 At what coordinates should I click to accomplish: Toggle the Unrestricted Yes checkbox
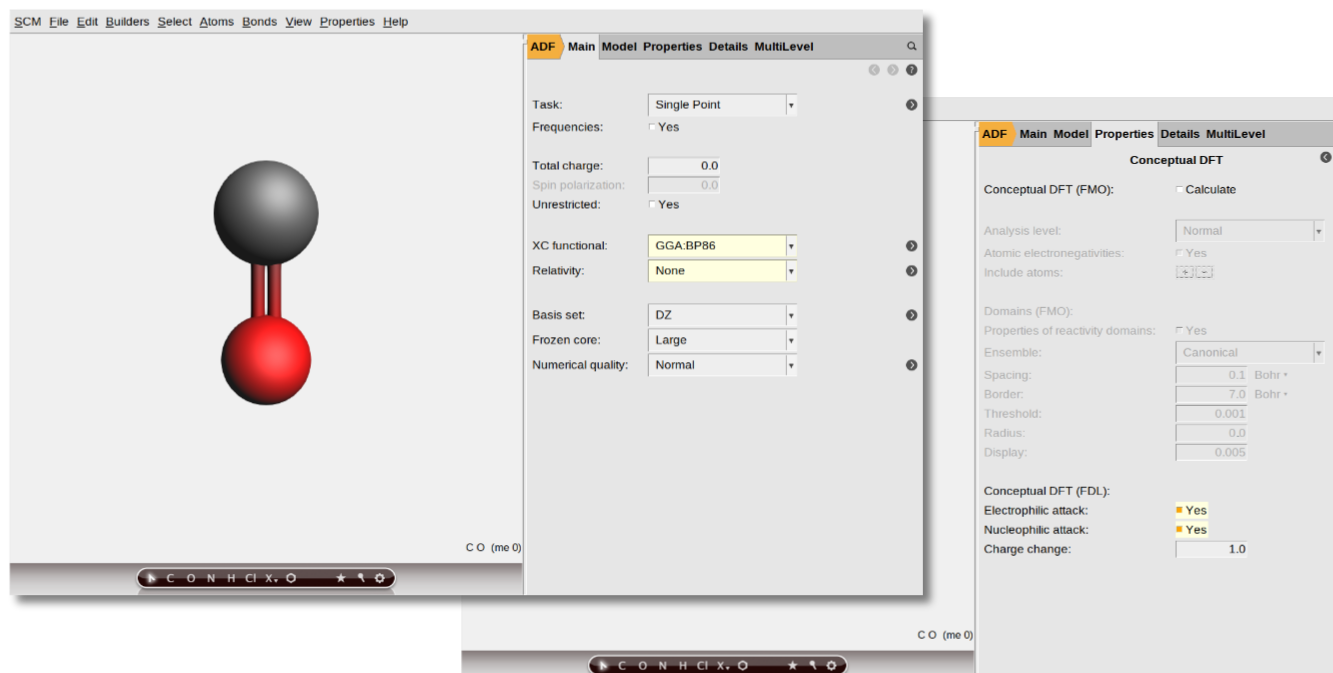[653, 205]
